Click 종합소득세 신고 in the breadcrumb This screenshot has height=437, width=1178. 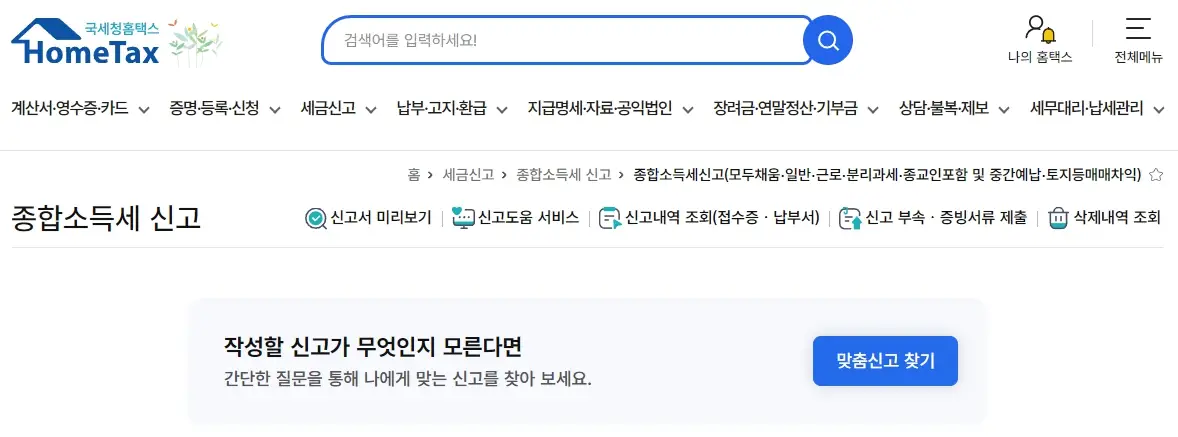click(x=563, y=175)
